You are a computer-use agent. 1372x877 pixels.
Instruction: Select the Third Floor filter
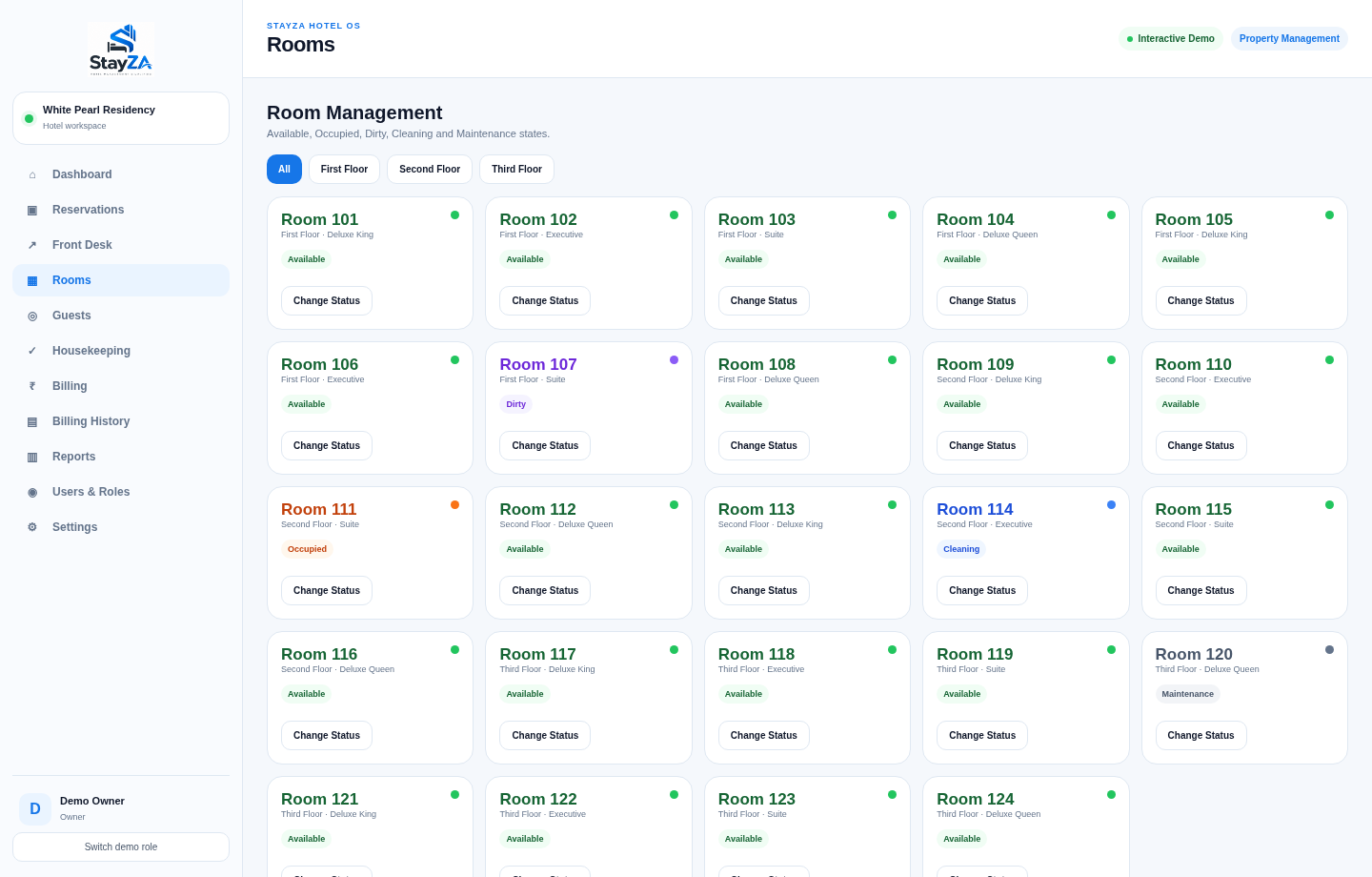coord(516,169)
